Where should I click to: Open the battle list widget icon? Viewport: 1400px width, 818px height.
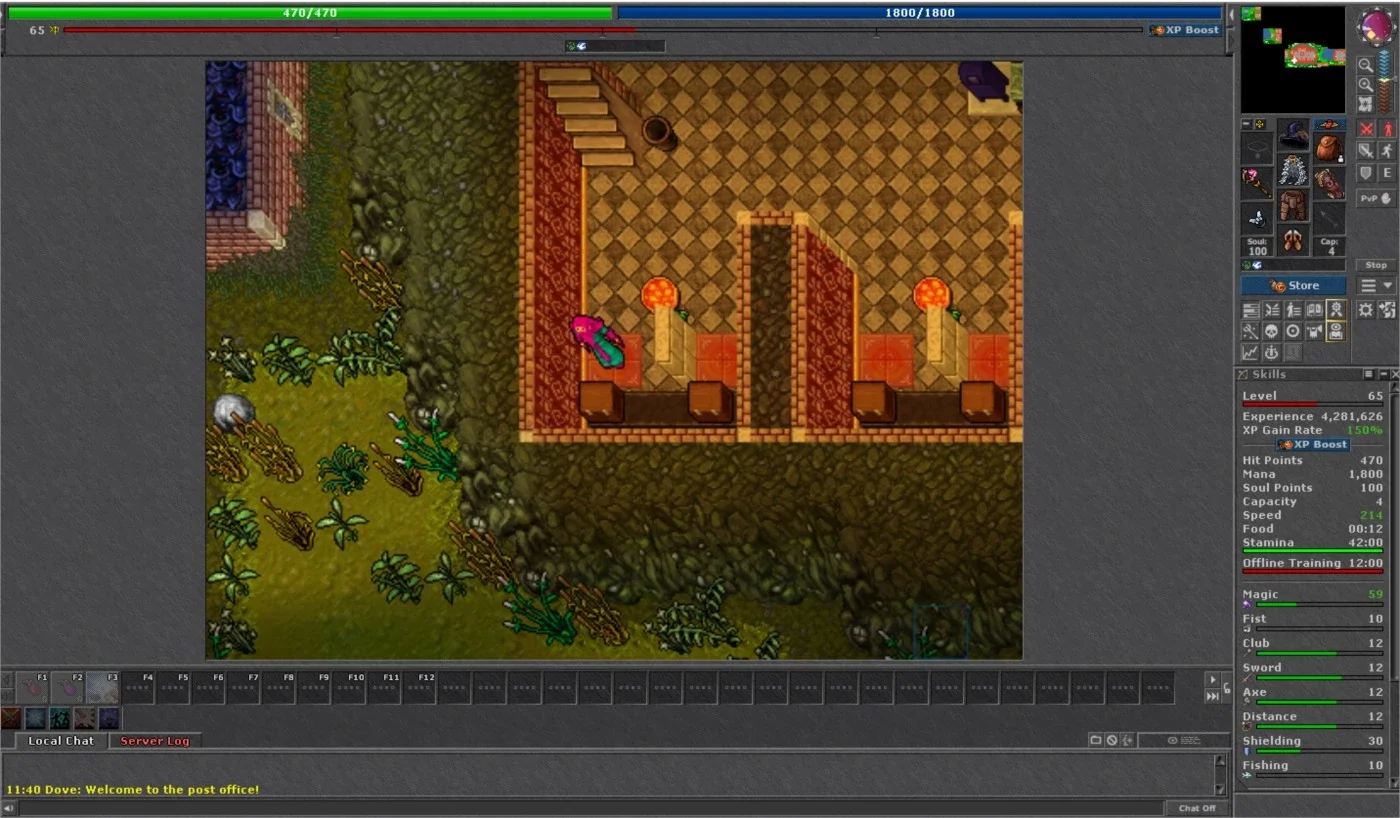pos(1272,310)
